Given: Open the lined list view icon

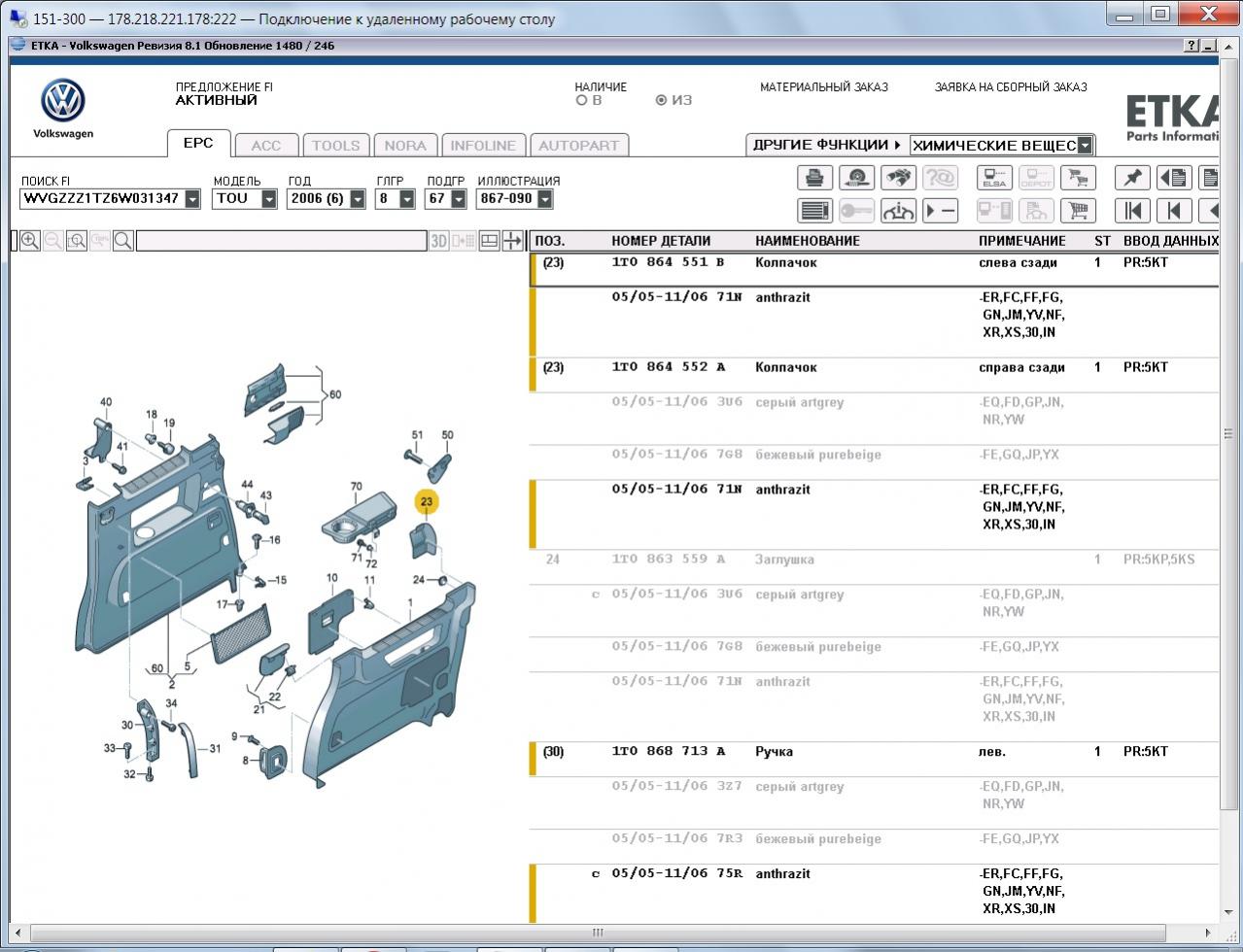Looking at the screenshot, I should [814, 210].
